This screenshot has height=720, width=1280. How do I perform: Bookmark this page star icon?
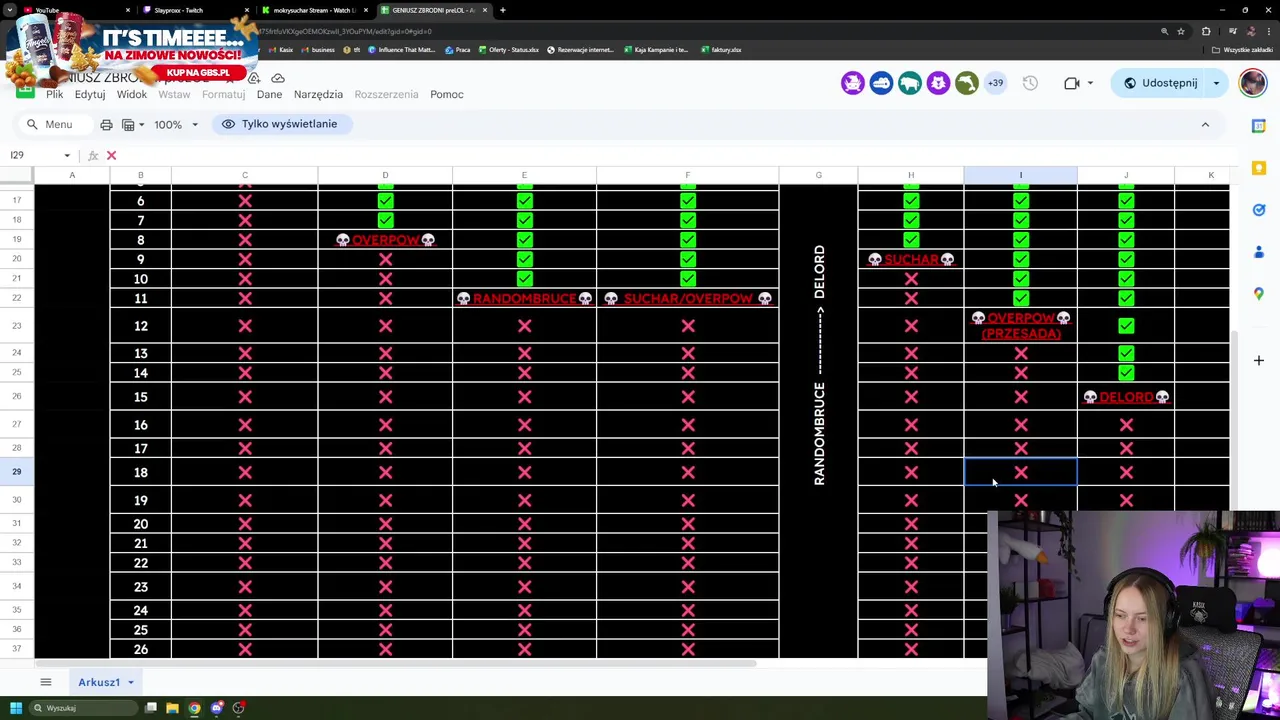1181,31
